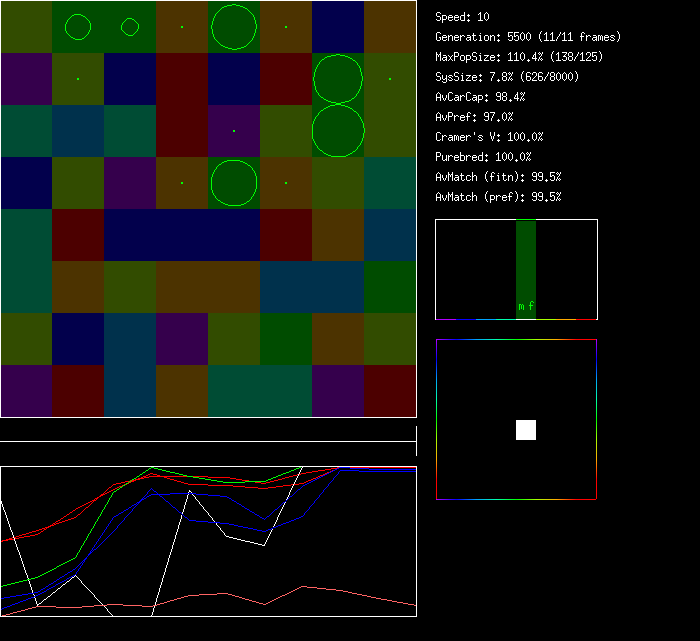Viewport: 700px width, 641px height.
Task: Click the tall green bar in the histogram panel
Action: (x=526, y=262)
